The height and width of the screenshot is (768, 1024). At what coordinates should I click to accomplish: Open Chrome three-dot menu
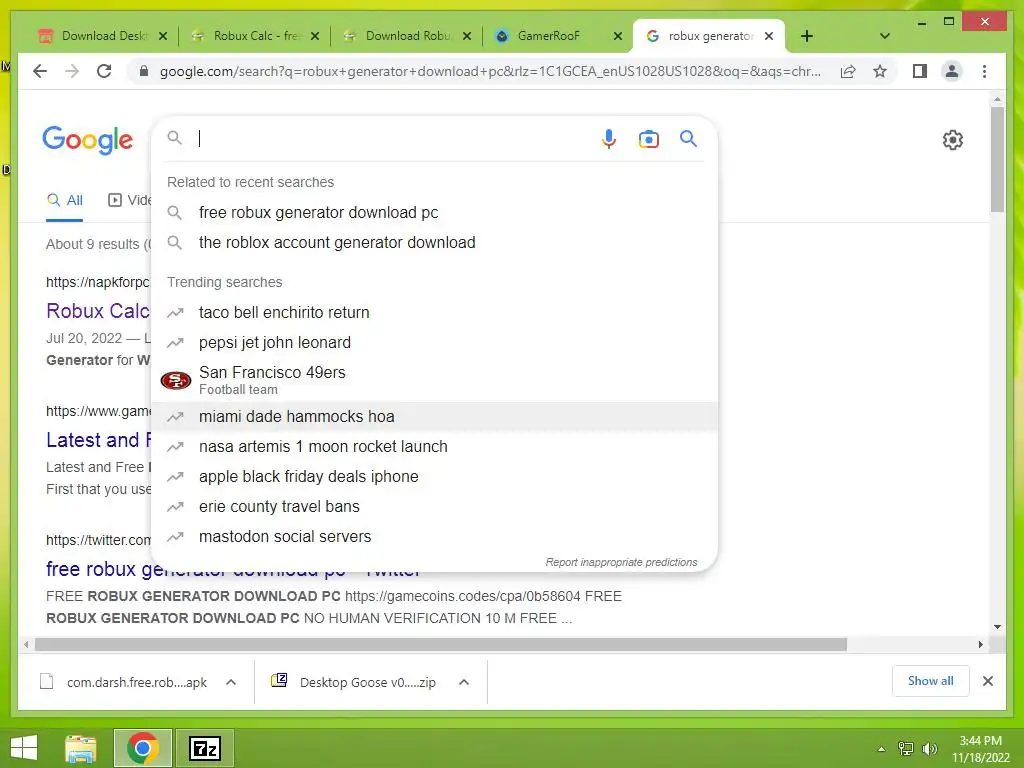click(x=984, y=71)
